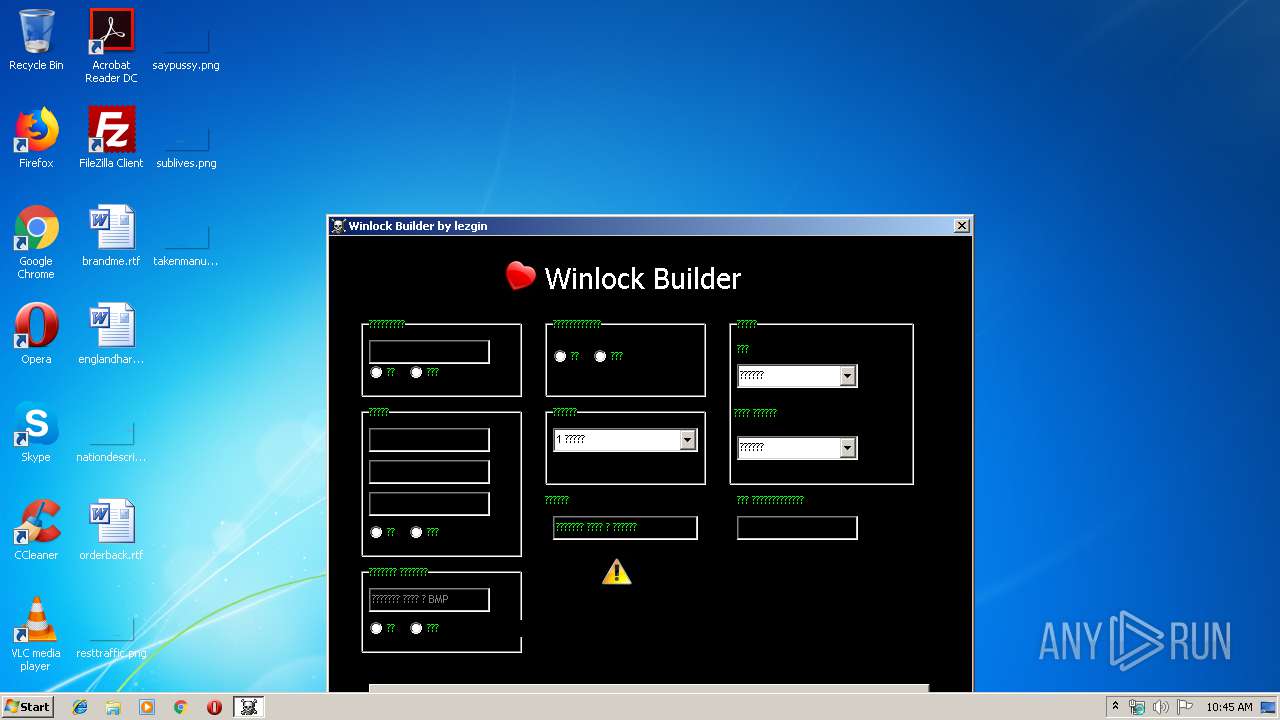This screenshot has width=1280, height=720.
Task: Click the BMP path input field
Action: [429, 600]
